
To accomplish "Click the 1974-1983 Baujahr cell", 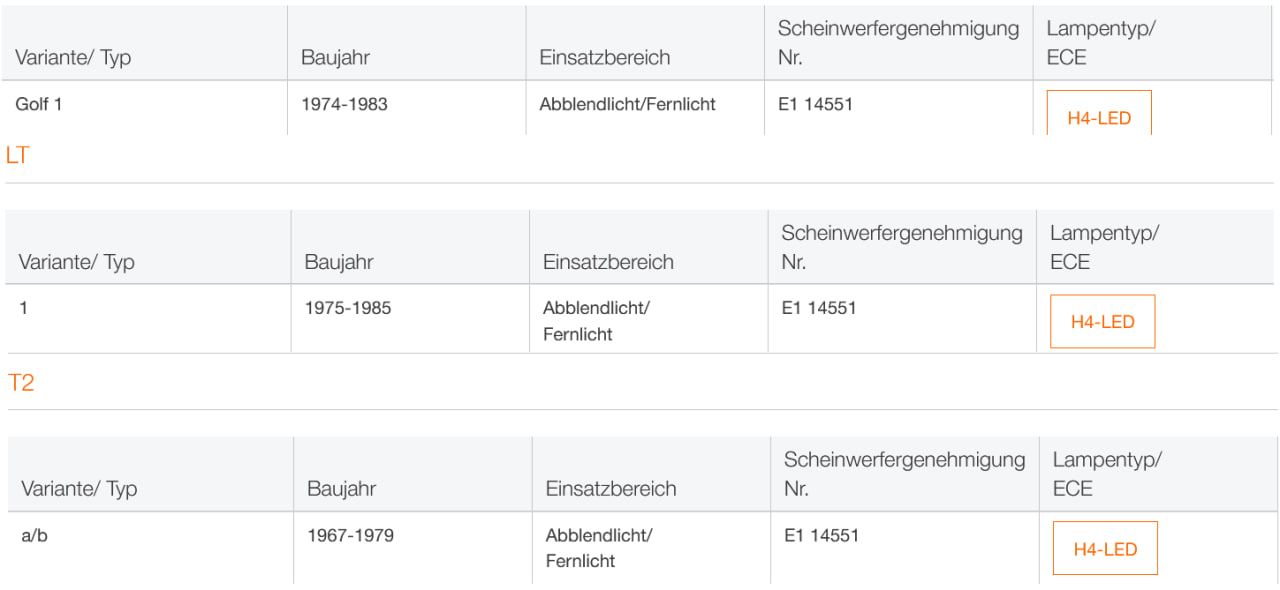I will pyautogui.click(x=344, y=103).
